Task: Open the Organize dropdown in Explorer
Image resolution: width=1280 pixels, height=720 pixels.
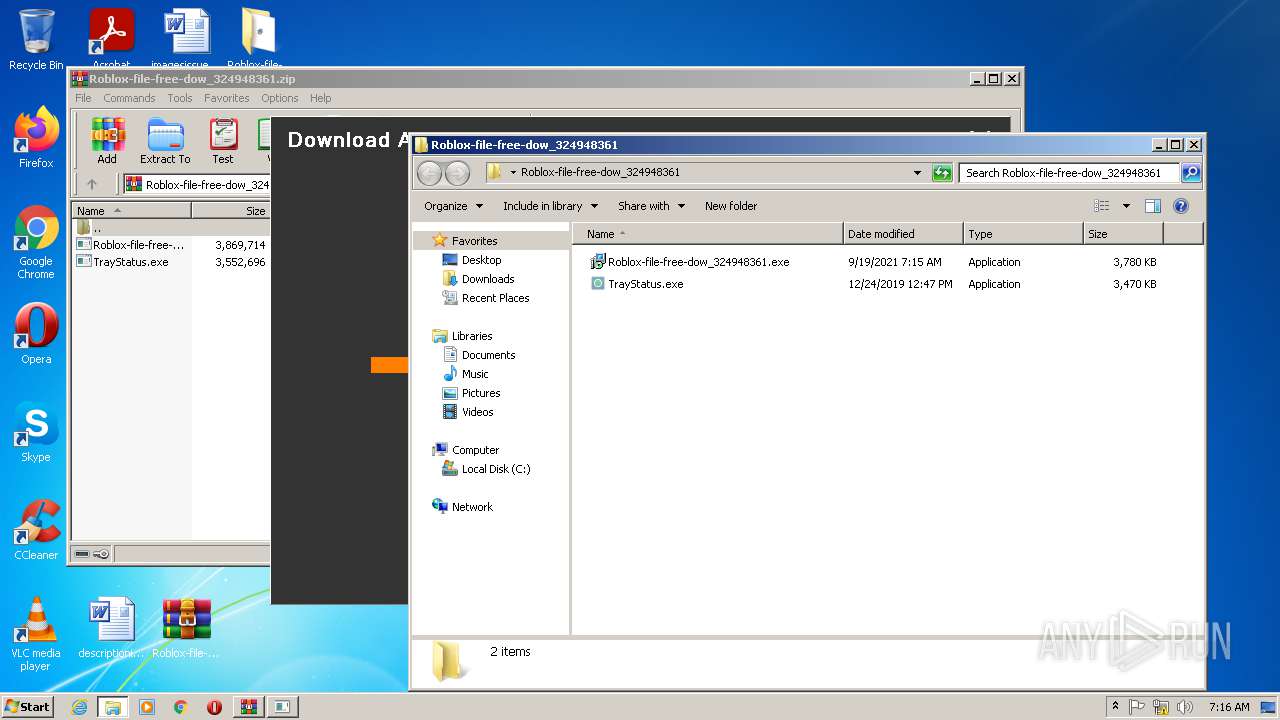Action: [454, 206]
